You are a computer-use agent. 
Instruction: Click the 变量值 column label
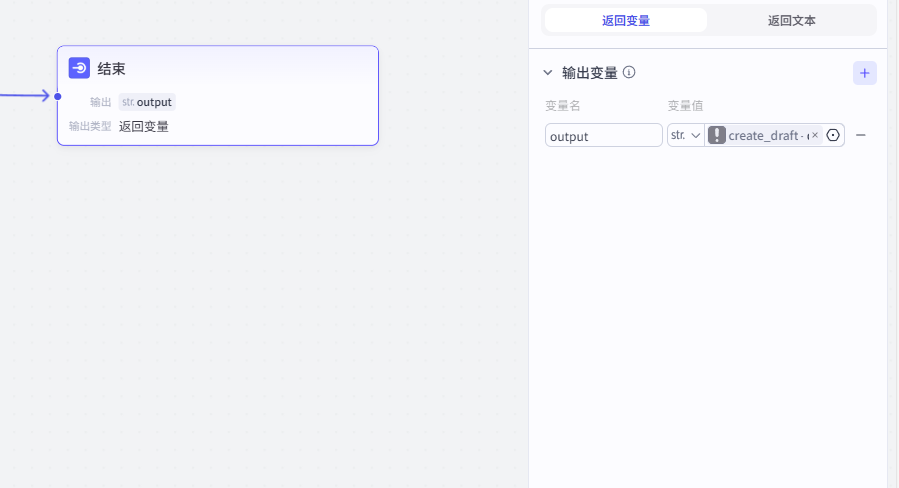pyautogui.click(x=685, y=106)
